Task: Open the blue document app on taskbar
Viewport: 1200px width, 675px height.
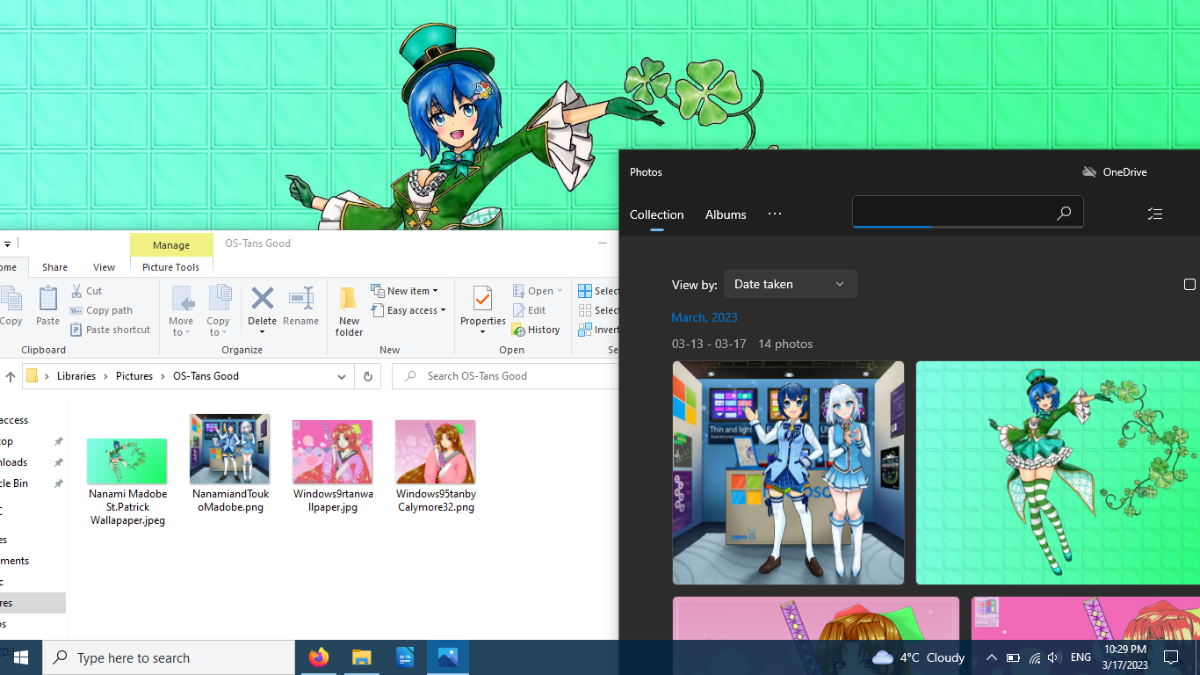Action: 405,658
